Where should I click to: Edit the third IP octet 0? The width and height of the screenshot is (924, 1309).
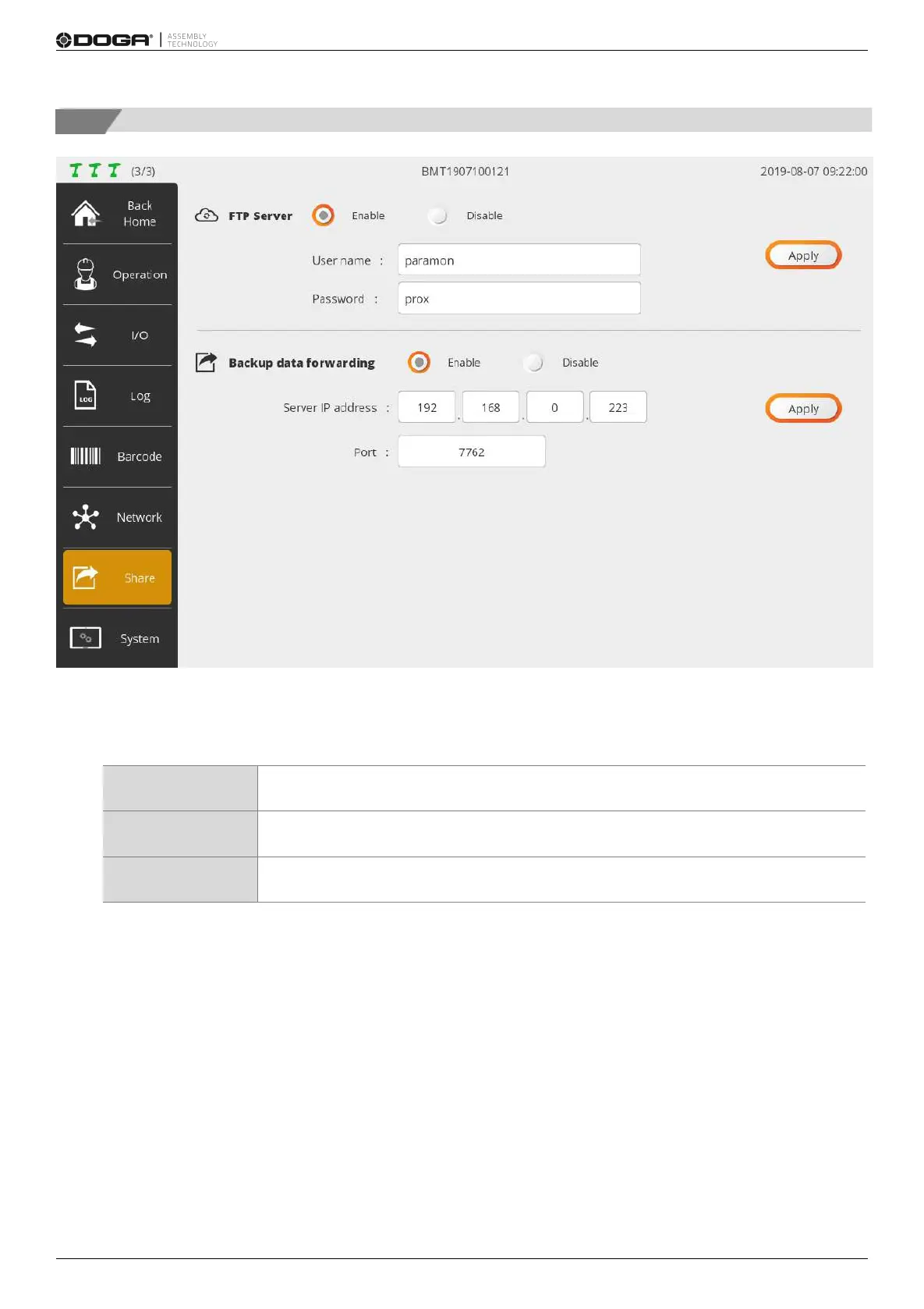click(554, 407)
